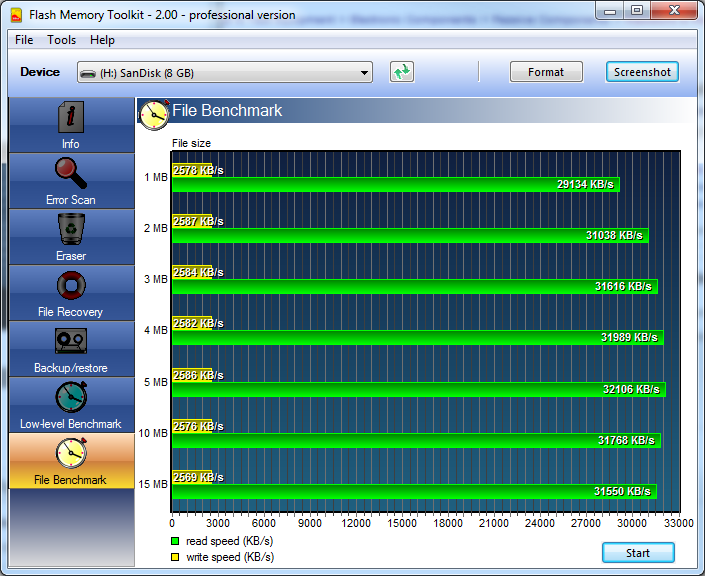The width and height of the screenshot is (705, 576).
Task: Select the Low-level Benchmark stopwatch icon
Action: pos(70,398)
